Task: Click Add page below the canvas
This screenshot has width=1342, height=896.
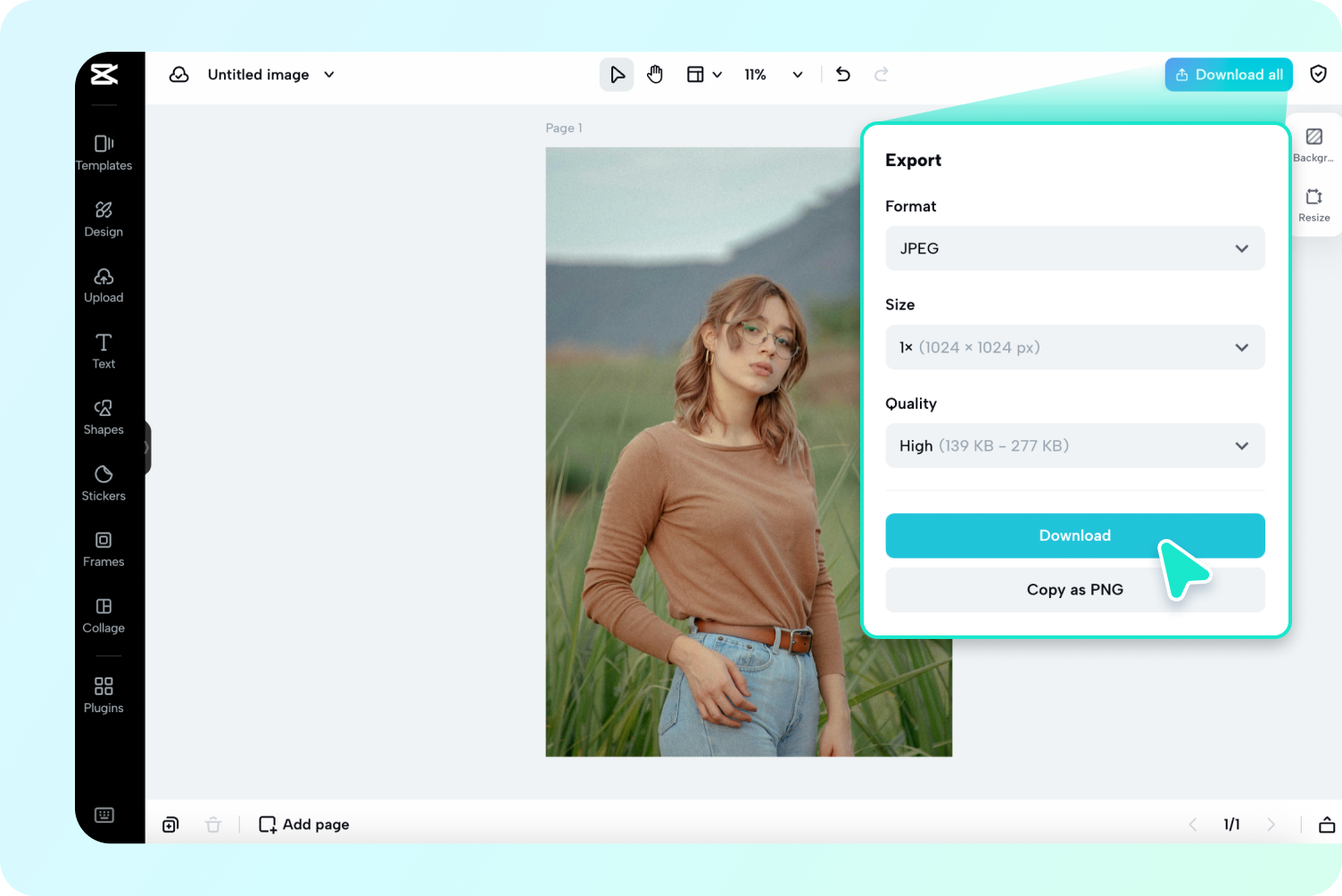Action: tap(303, 824)
